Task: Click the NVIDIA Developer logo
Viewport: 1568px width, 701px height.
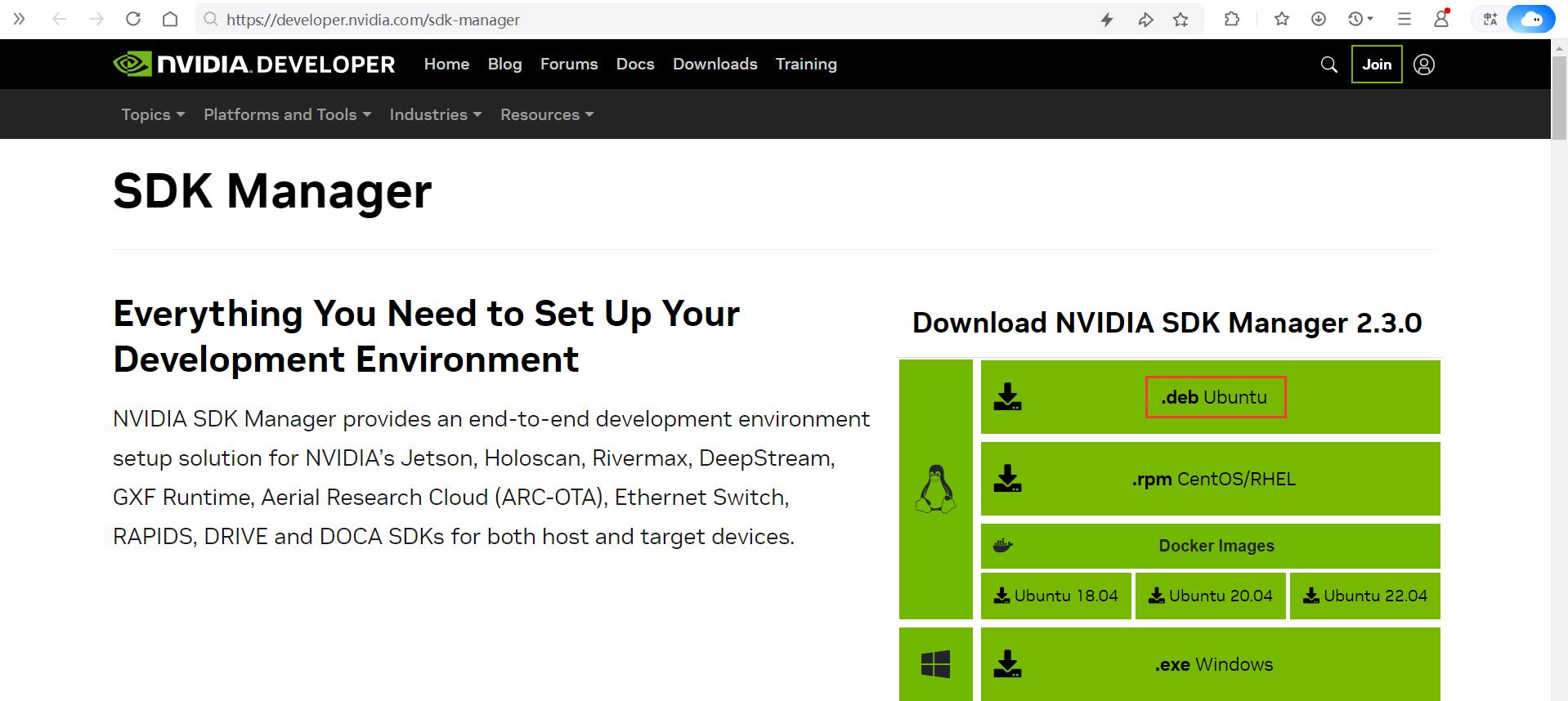Action: (x=254, y=65)
